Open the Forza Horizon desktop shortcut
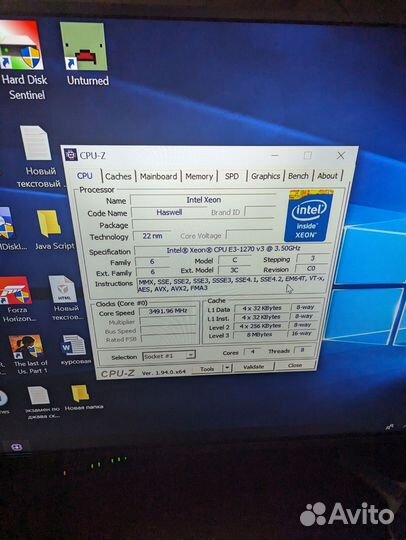Image resolution: width=406 pixels, height=540 pixels. coord(16,299)
